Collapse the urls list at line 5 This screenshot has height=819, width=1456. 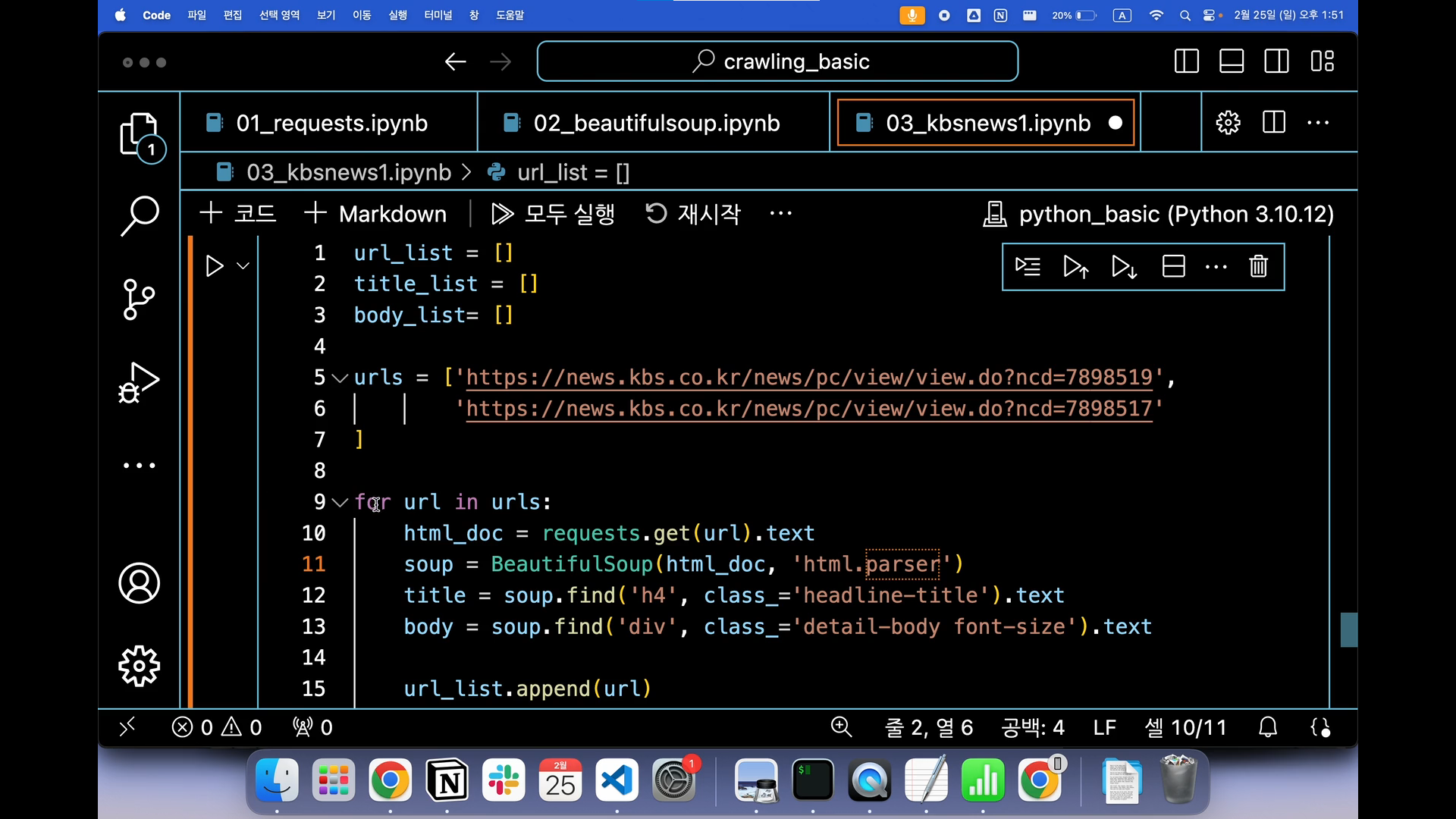click(340, 378)
